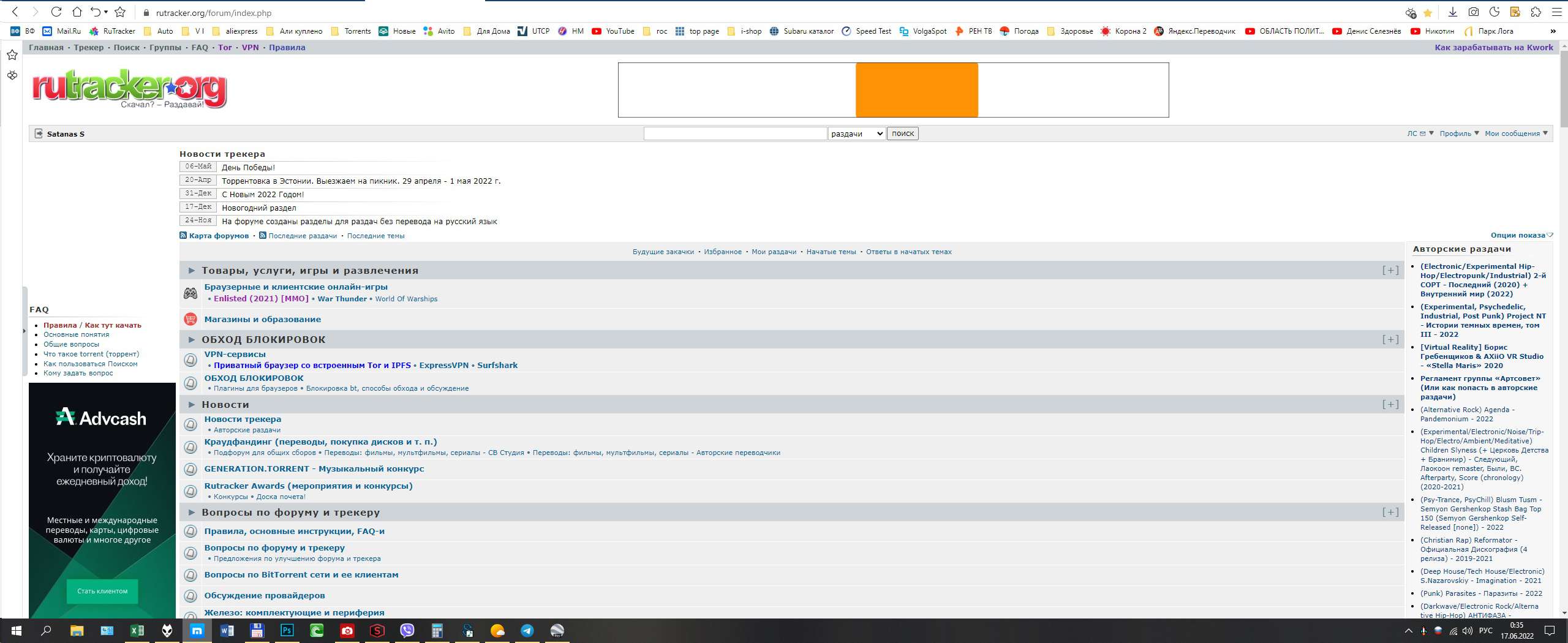The image size is (1568, 643).
Task: Open Трекер in the top navigation
Action: pos(89,48)
